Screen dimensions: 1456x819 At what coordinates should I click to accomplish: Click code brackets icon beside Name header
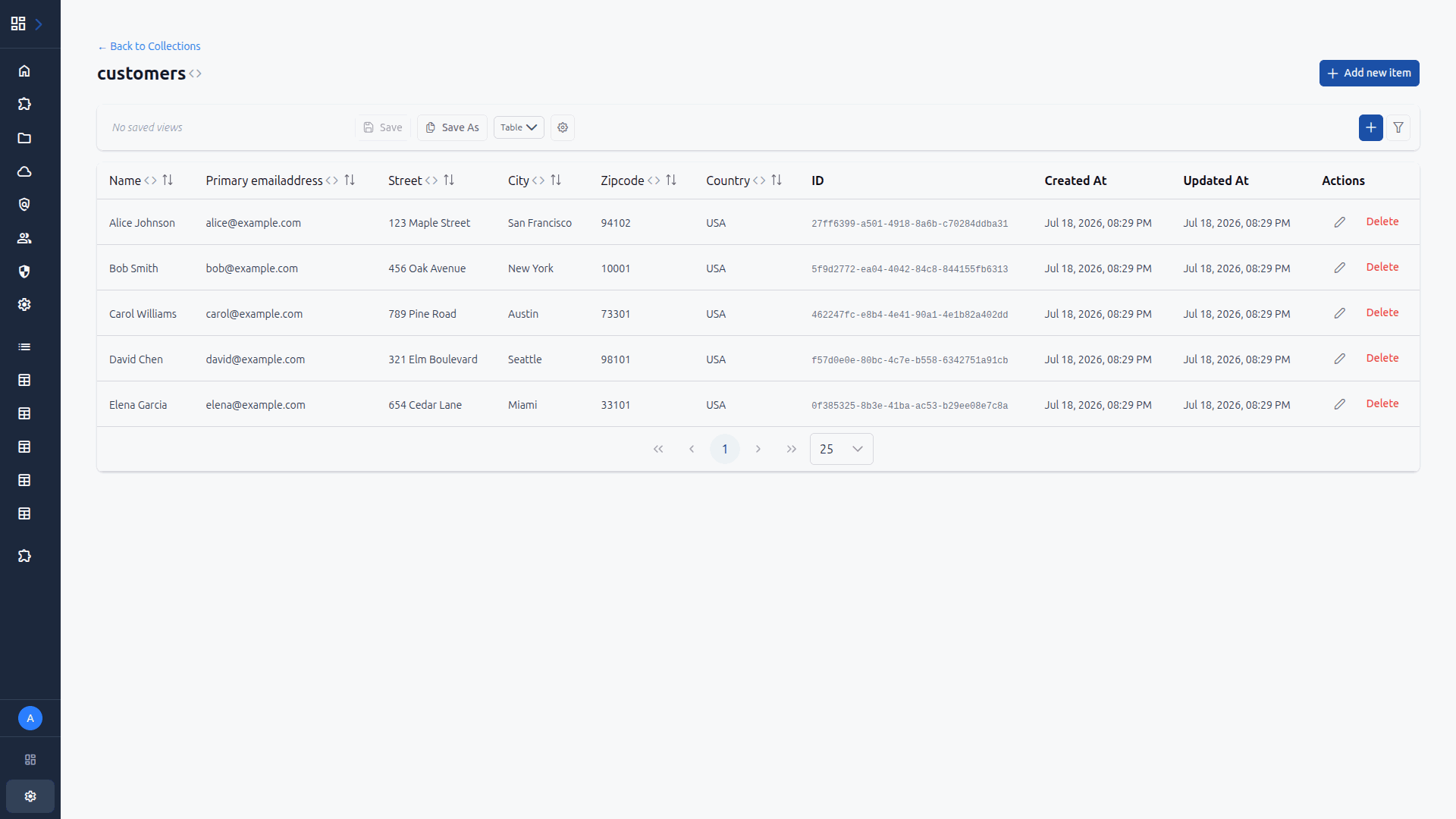click(x=150, y=180)
